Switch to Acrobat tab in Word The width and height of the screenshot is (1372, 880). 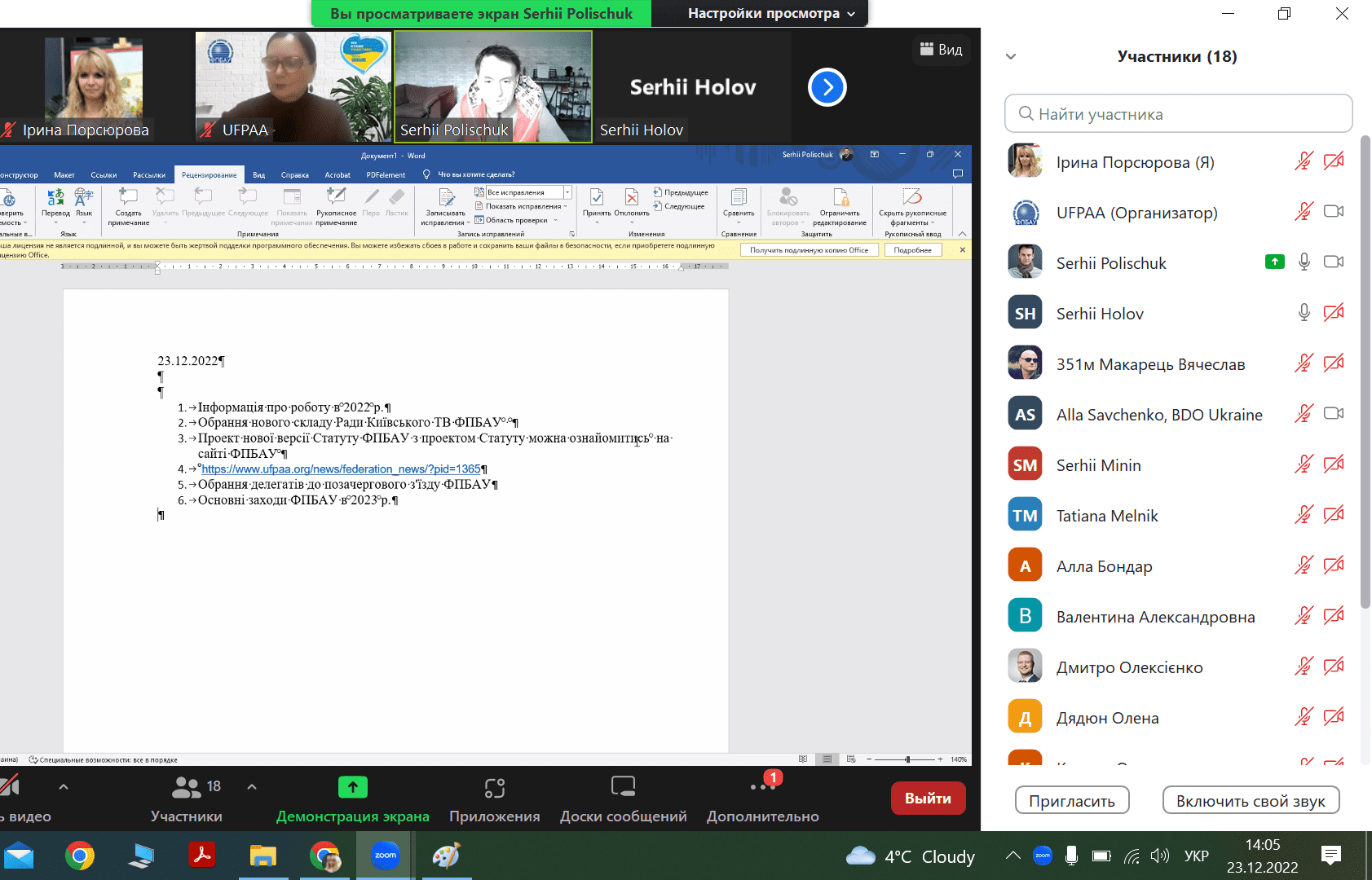coord(337,174)
